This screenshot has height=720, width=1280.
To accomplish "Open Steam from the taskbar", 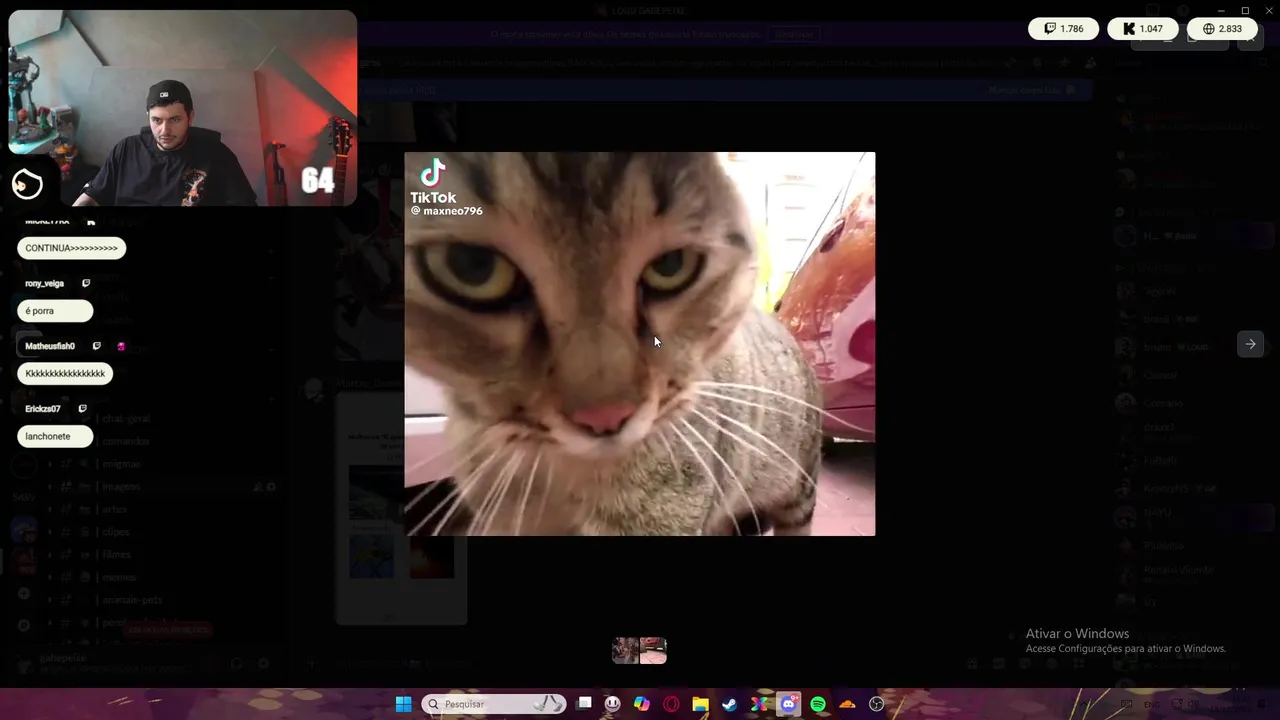I will [730, 704].
